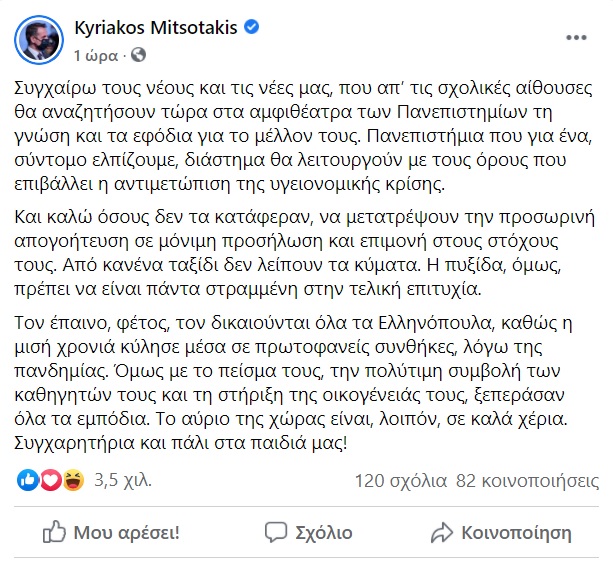Image resolution: width=613 pixels, height=566 pixels.
Task: Open the three-dots post options menu
Action: tap(576, 38)
